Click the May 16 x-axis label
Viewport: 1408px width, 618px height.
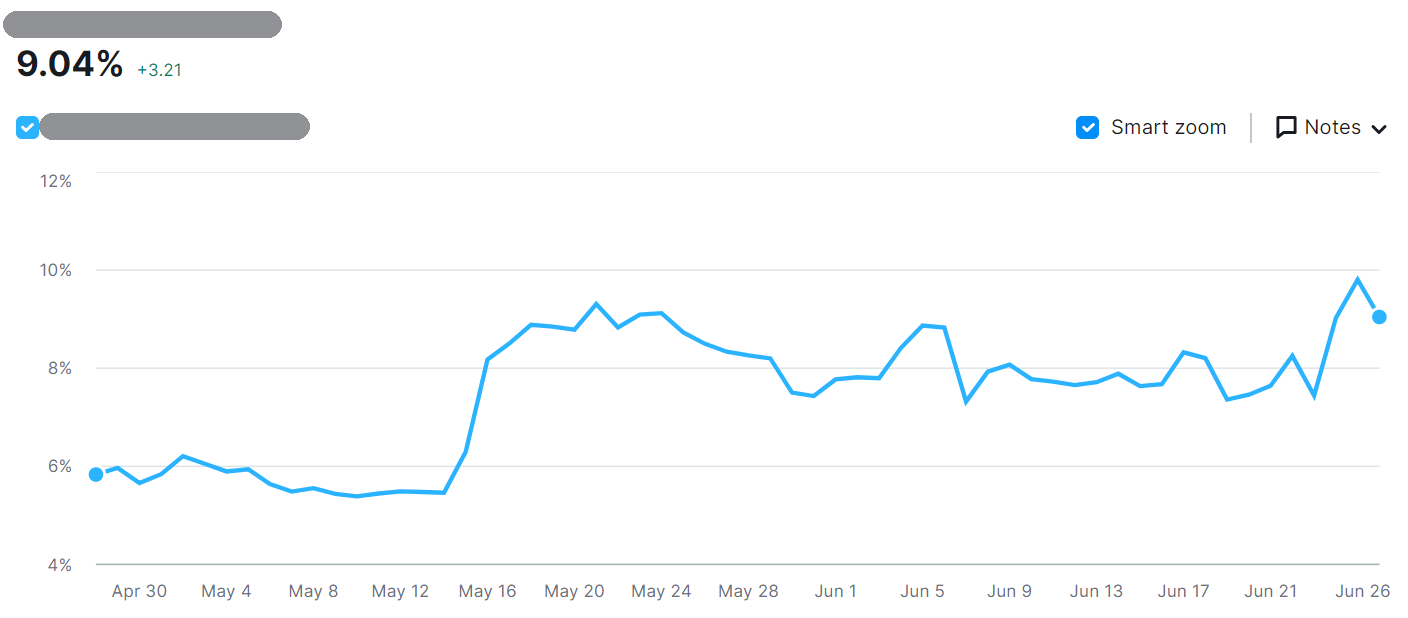[487, 591]
